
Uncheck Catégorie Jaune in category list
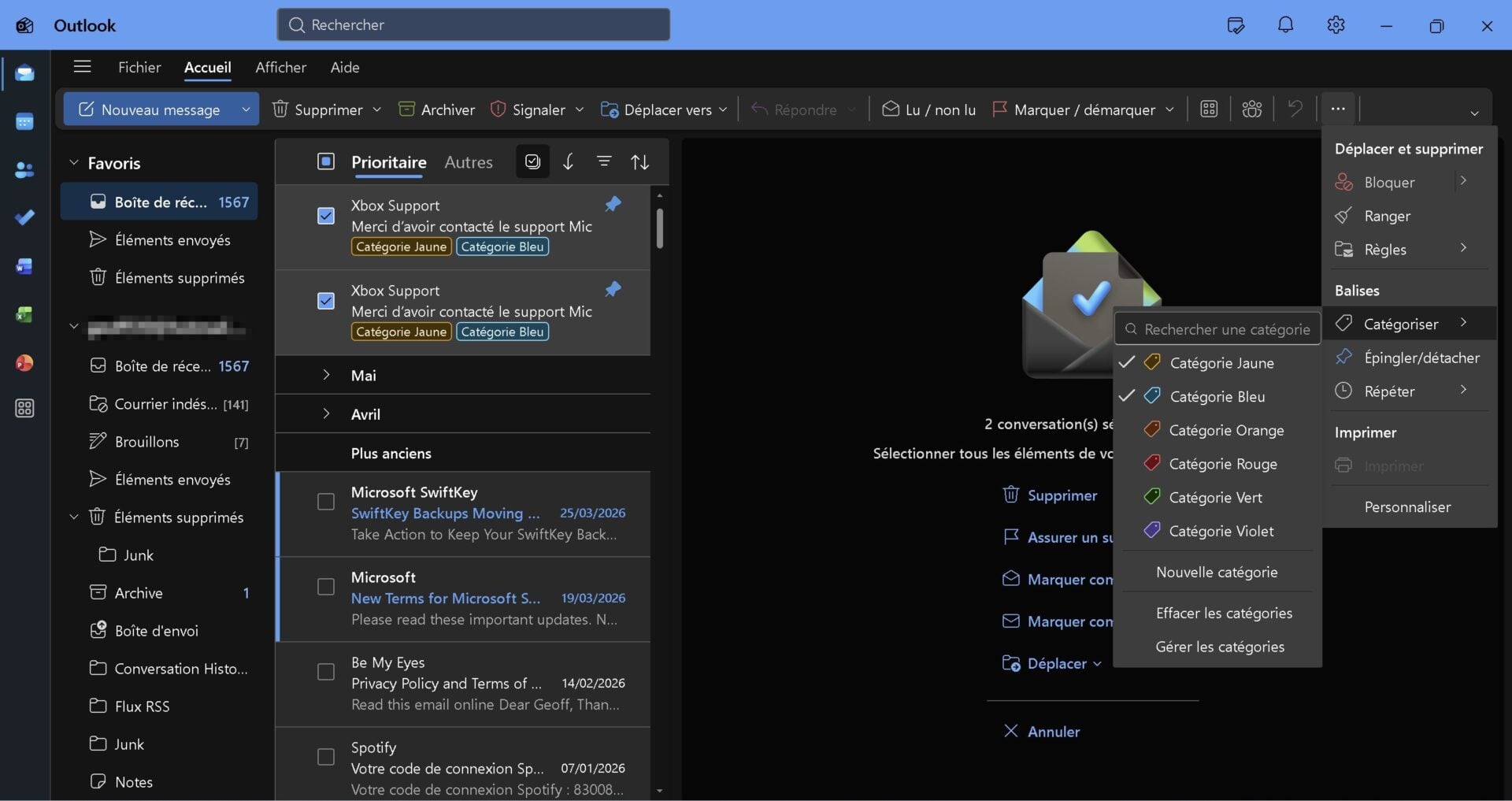pyautogui.click(x=1217, y=362)
